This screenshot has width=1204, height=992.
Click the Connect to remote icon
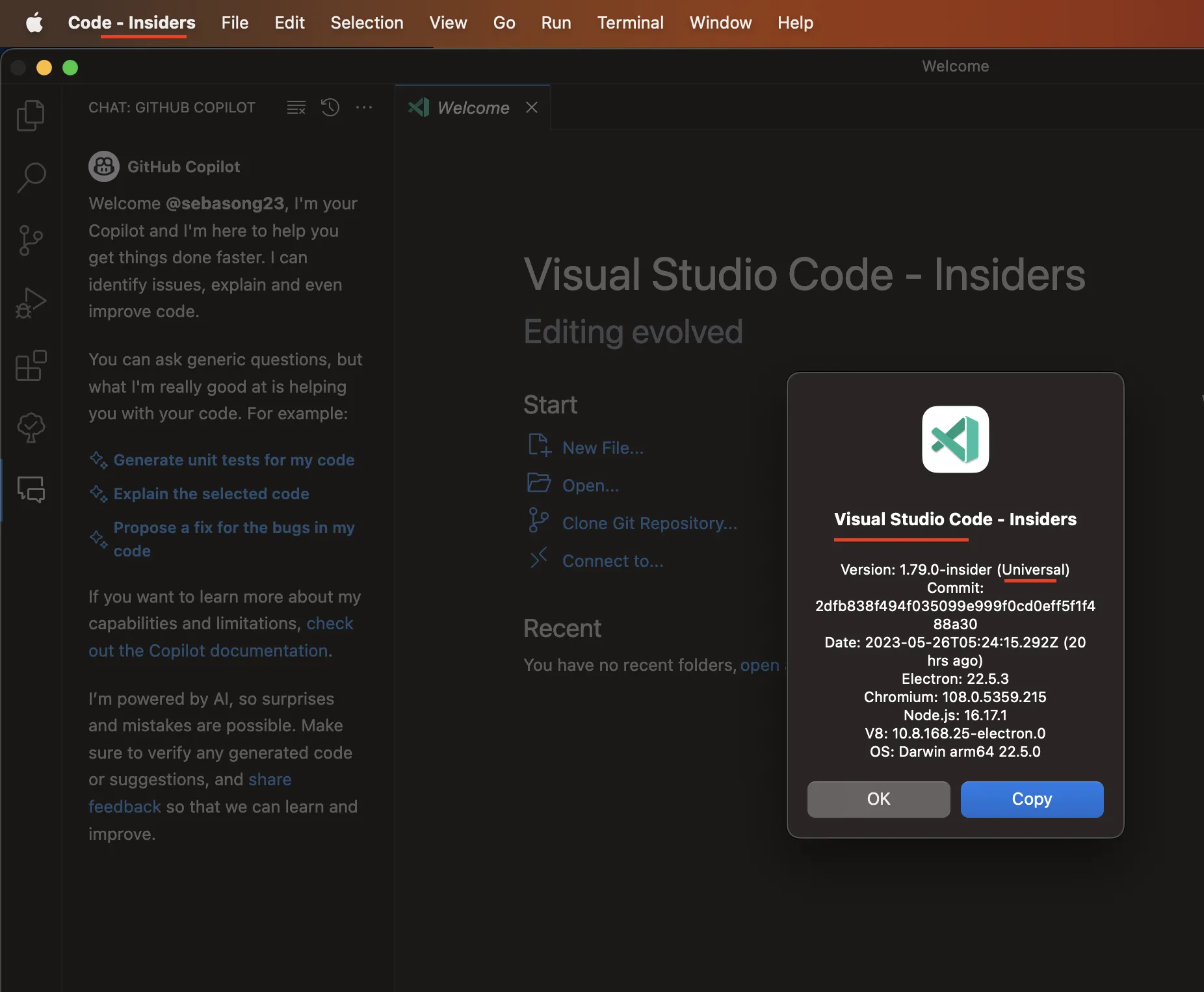[538, 558]
